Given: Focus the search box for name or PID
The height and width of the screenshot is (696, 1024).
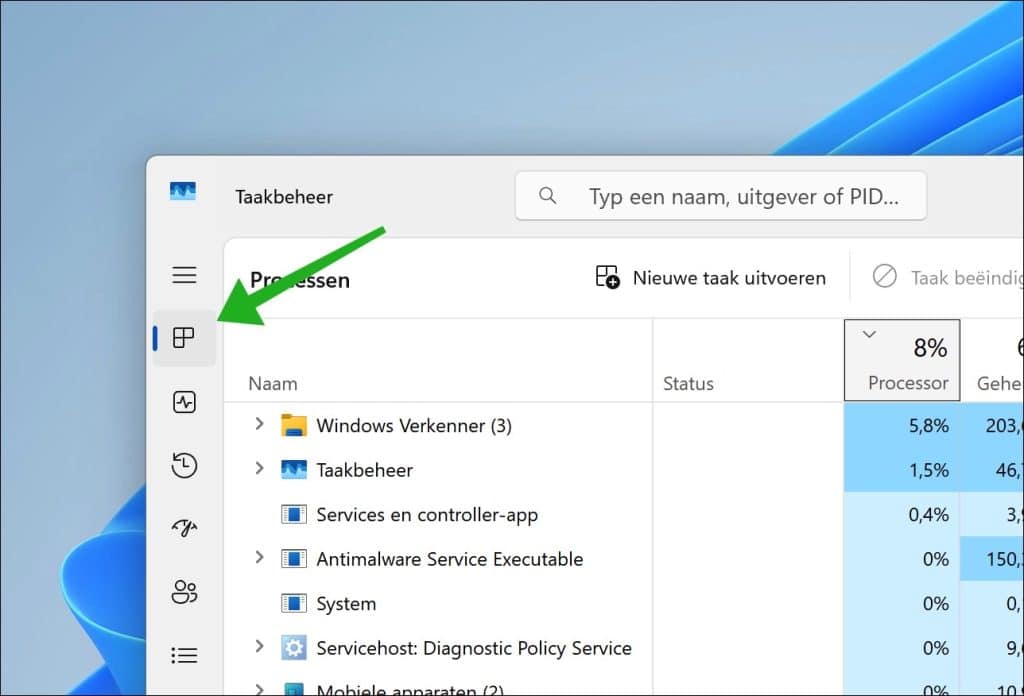Looking at the screenshot, I should [x=740, y=196].
